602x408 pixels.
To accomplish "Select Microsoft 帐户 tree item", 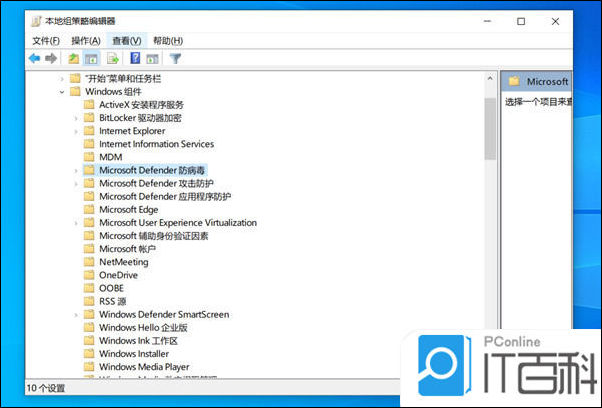I will pos(127,249).
